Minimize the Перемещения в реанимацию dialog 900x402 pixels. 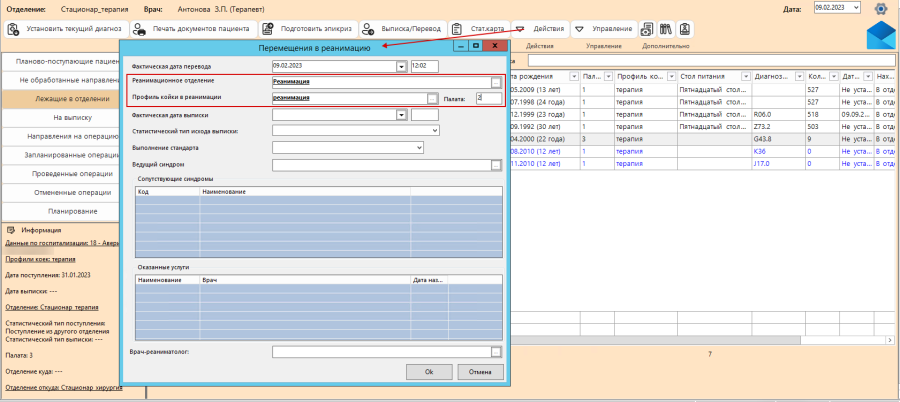tap(460, 45)
